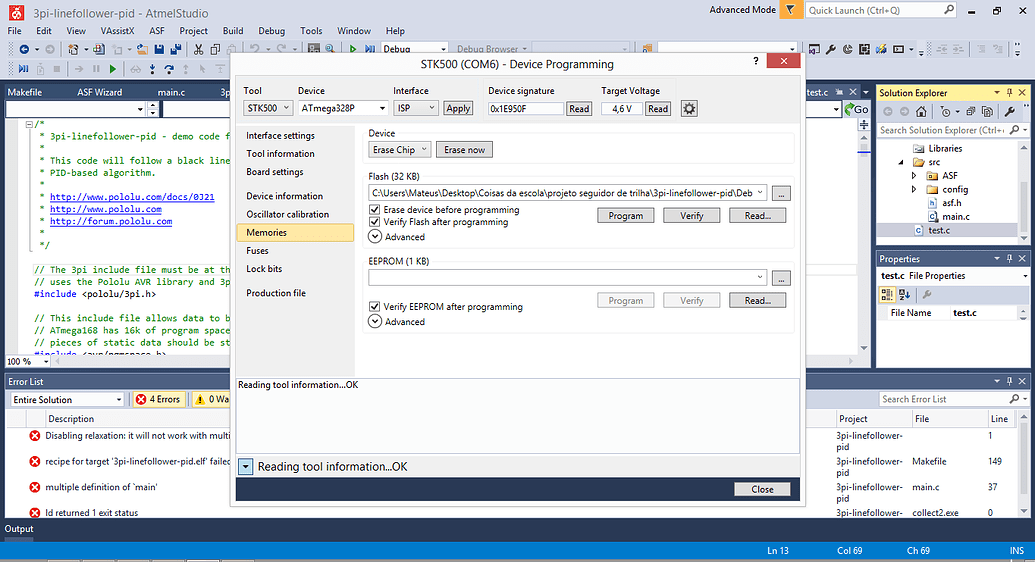
Task: Click the green Go button in editor
Action: click(856, 109)
